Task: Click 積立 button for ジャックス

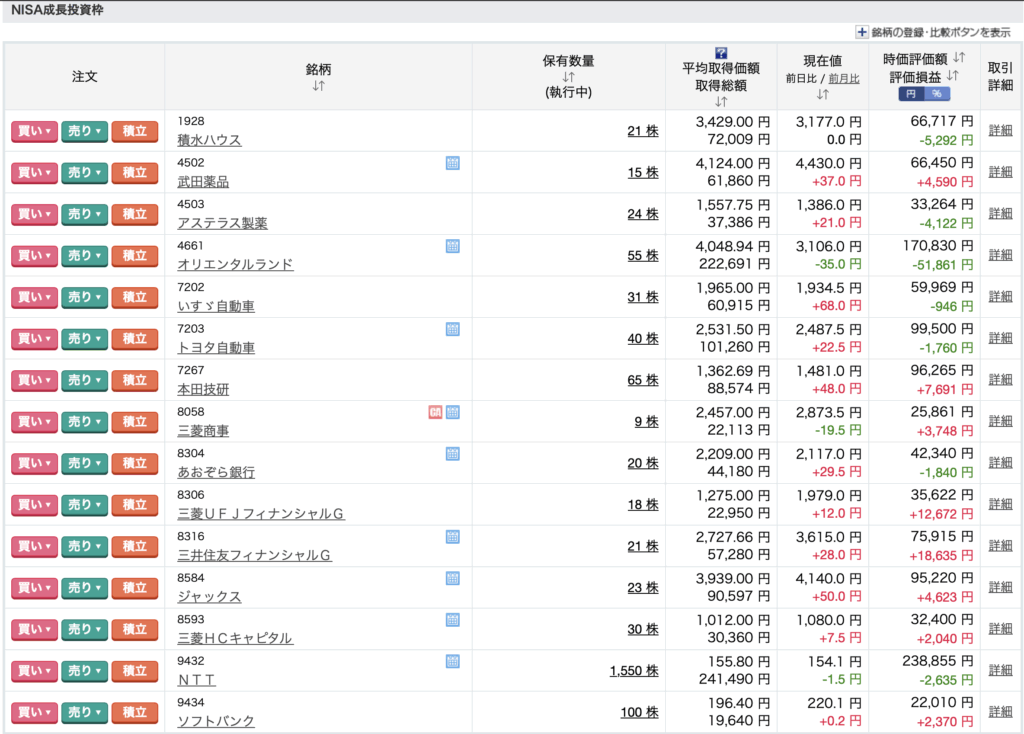Action: [135, 588]
